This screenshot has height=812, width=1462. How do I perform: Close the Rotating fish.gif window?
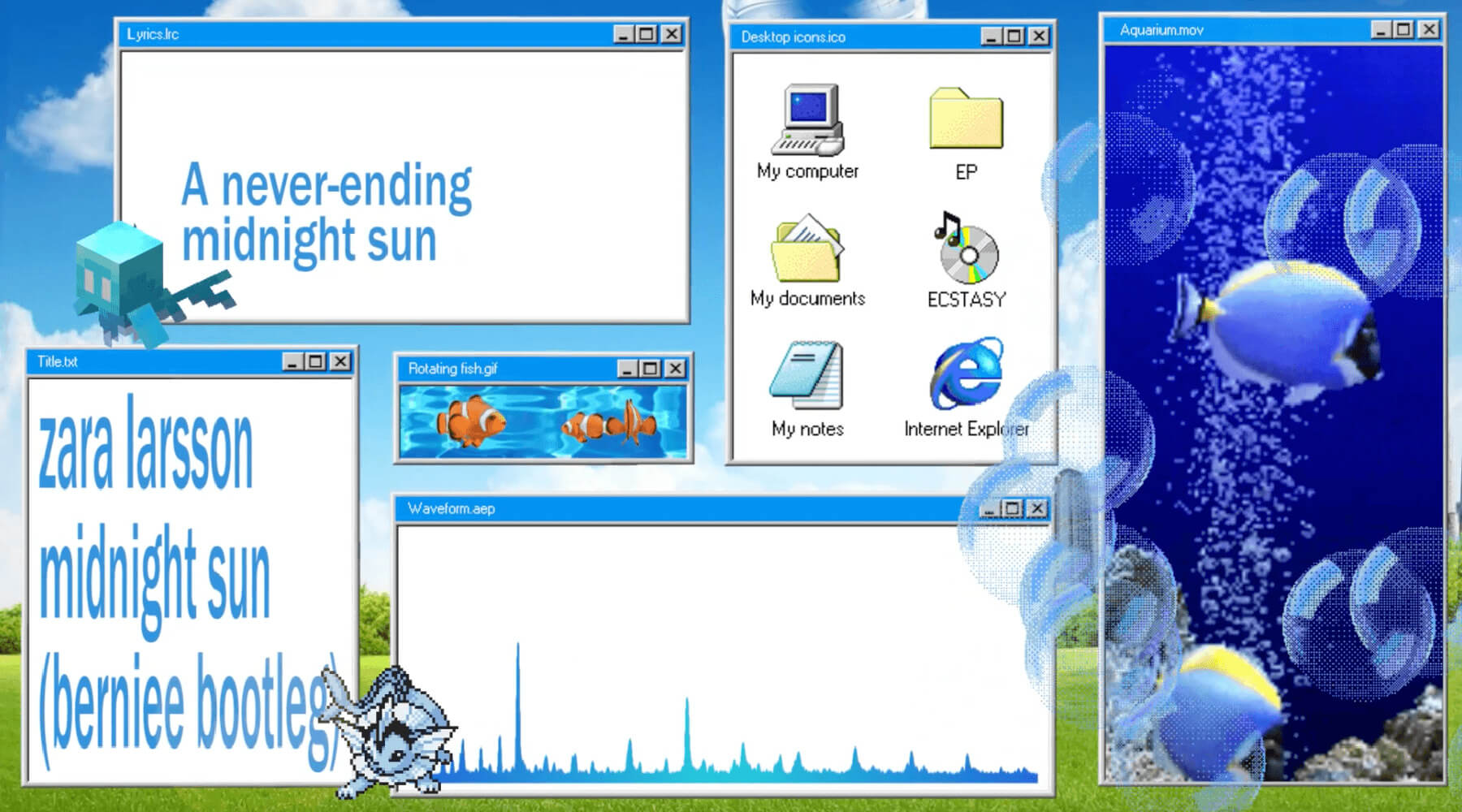coord(675,369)
